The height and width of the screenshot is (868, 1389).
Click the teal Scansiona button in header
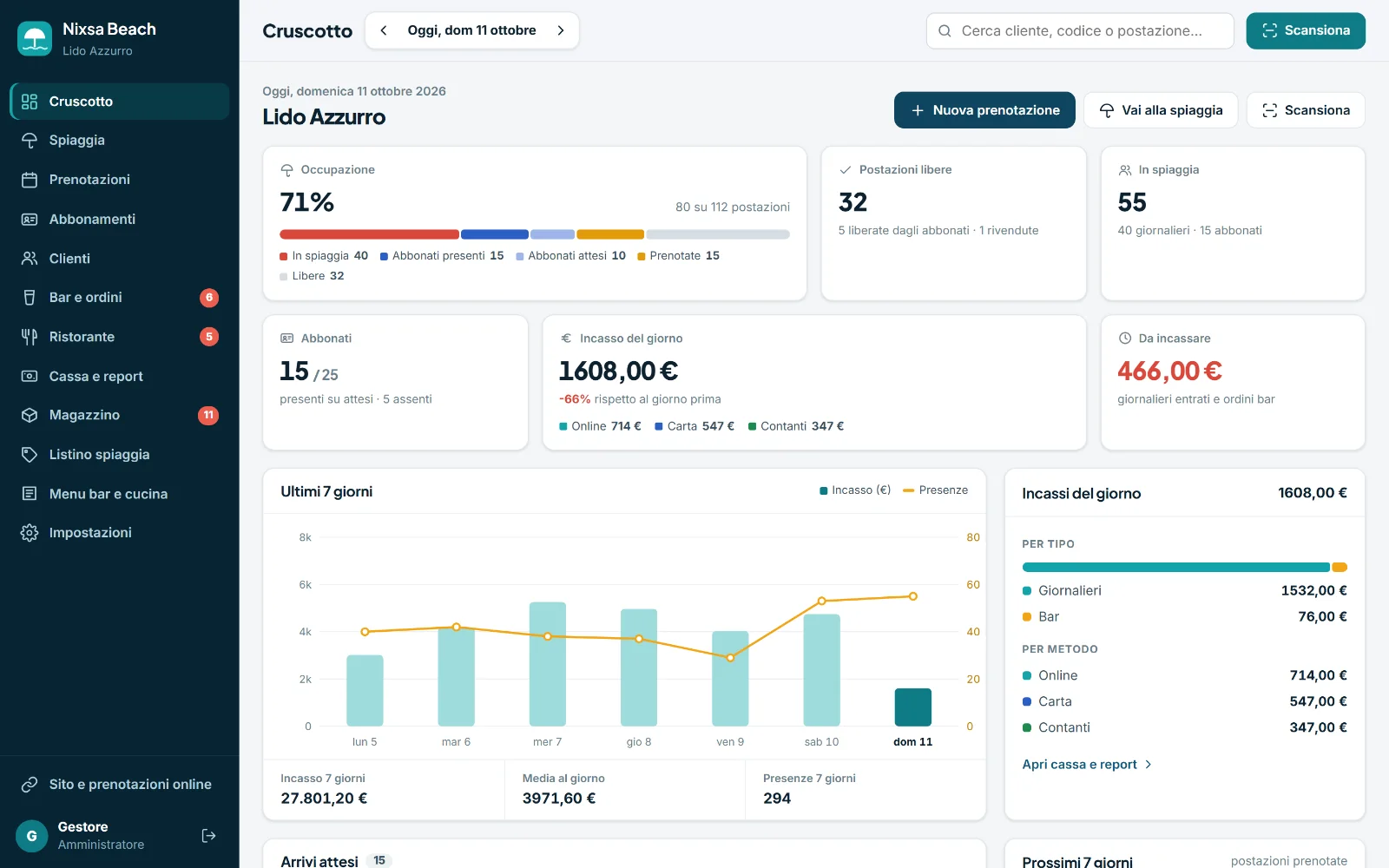coord(1306,31)
